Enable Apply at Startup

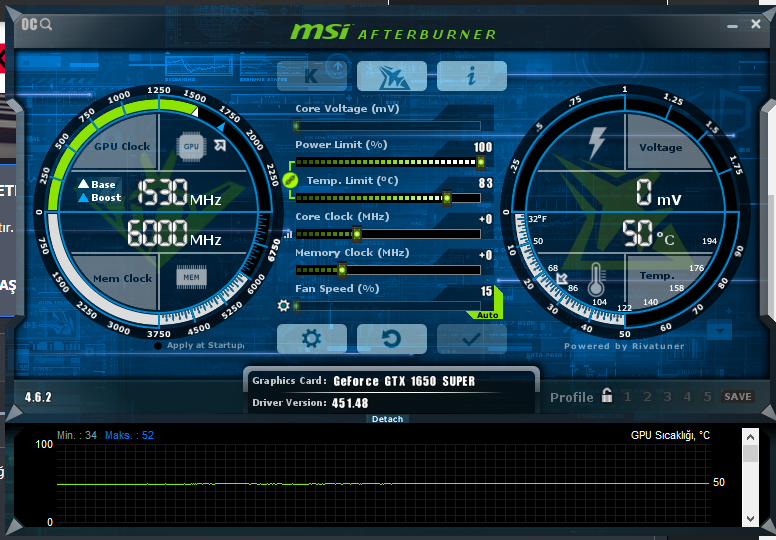click(x=158, y=345)
